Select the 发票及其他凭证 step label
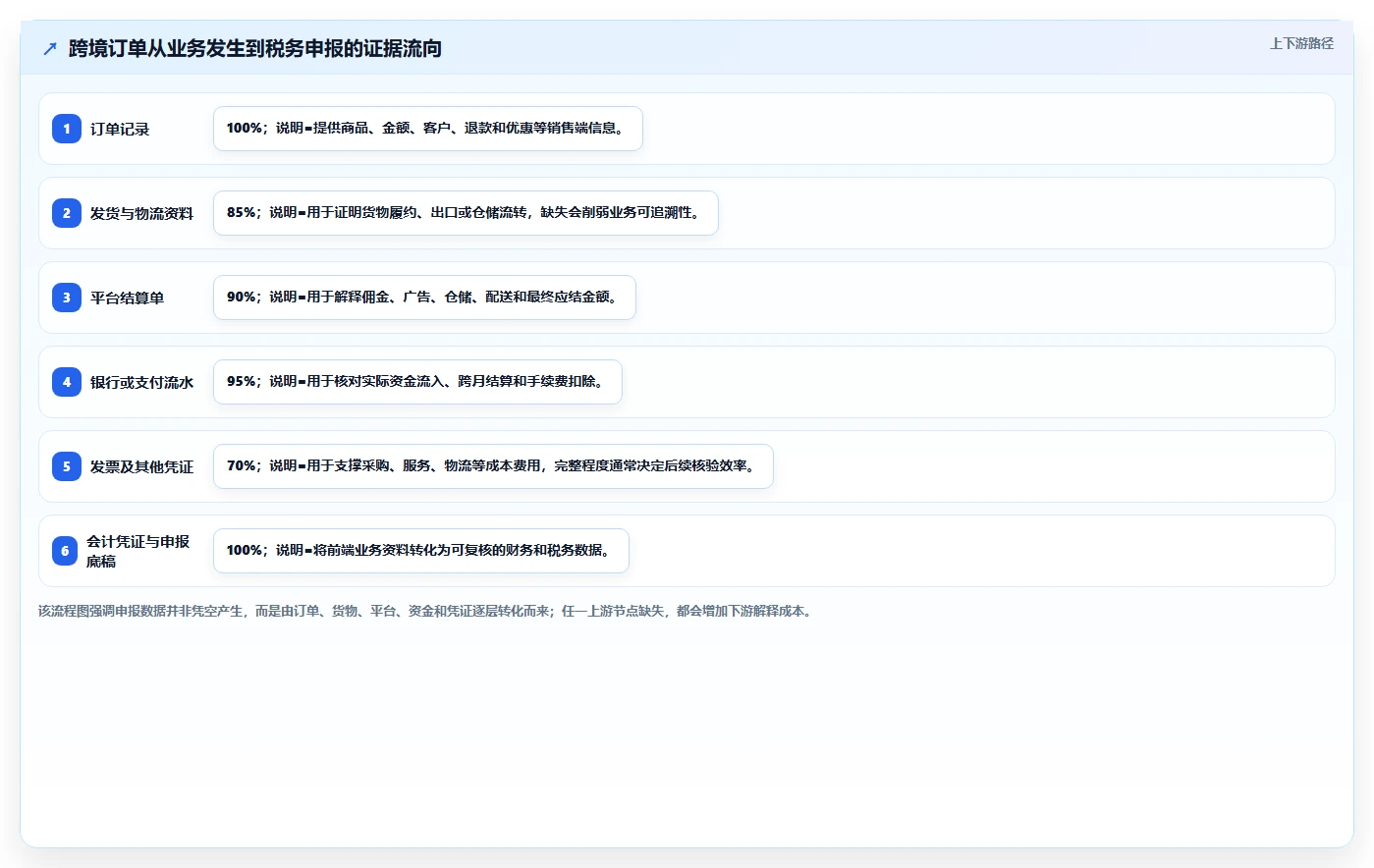This screenshot has height=868, width=1374. pyautogui.click(x=141, y=466)
